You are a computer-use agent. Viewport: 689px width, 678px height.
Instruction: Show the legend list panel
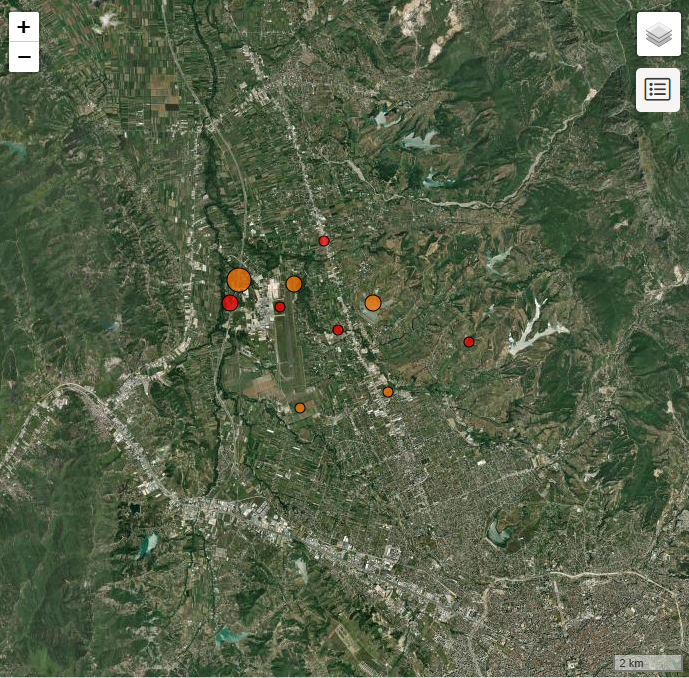click(658, 90)
